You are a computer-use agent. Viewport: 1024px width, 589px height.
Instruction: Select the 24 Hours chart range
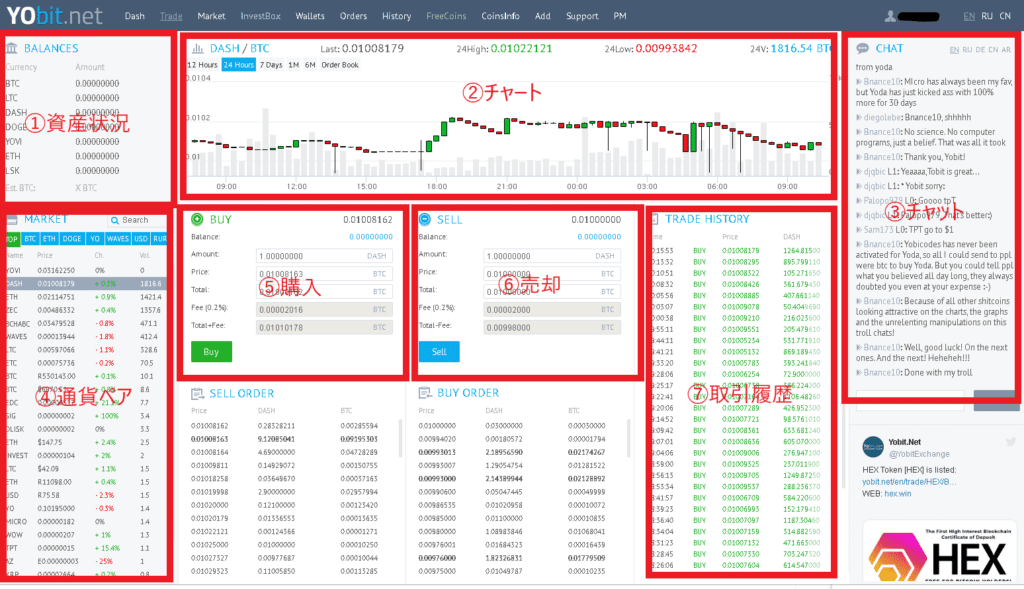coord(238,65)
